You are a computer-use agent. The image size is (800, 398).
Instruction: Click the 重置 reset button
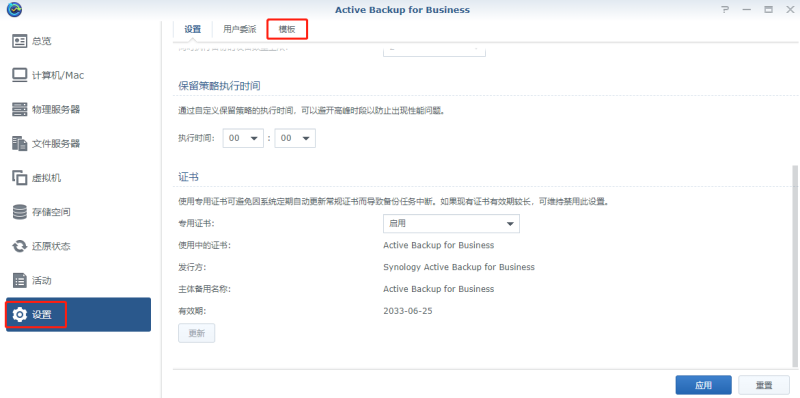(764, 385)
